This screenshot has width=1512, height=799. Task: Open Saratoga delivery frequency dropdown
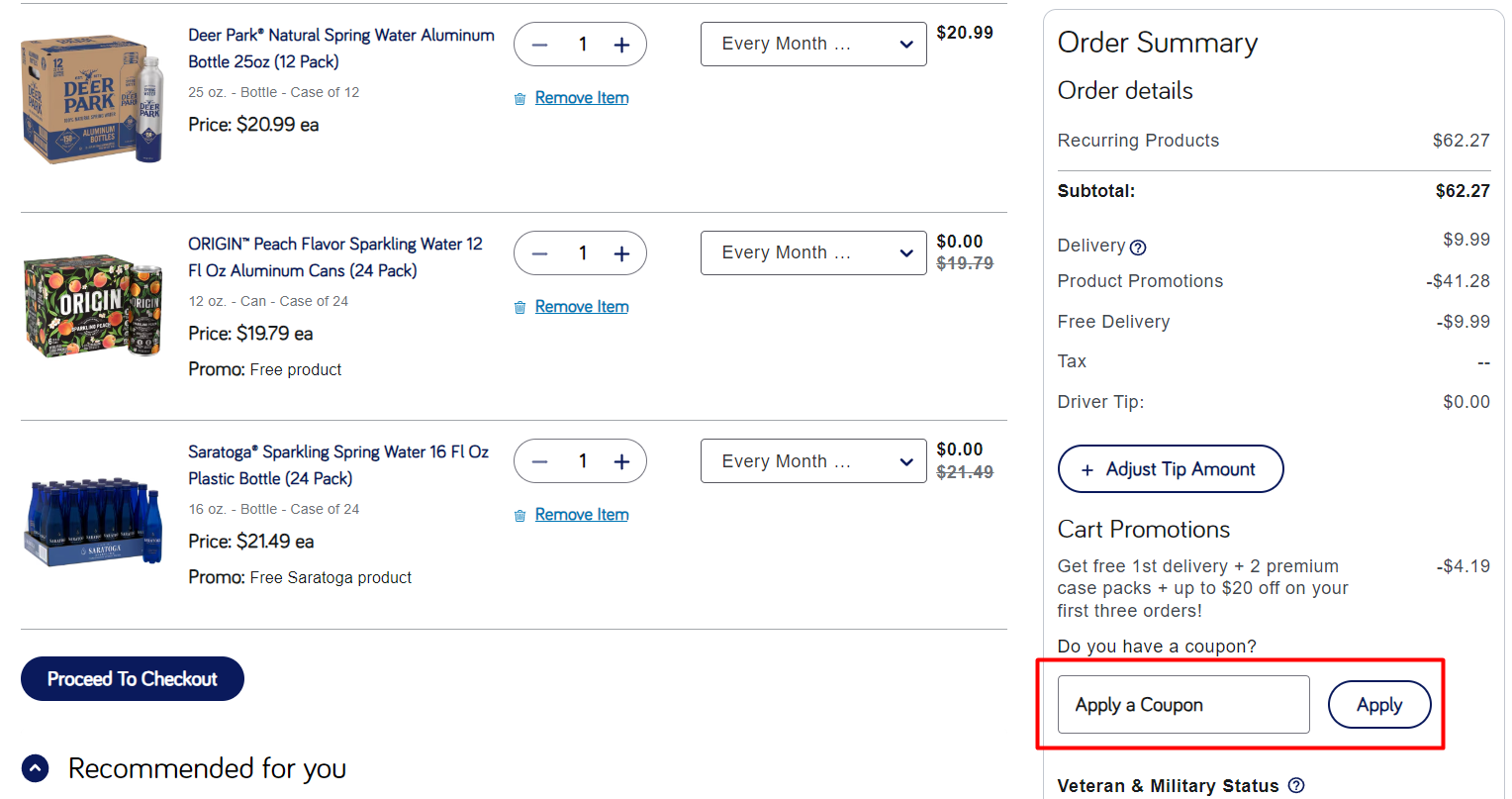pyautogui.click(x=812, y=461)
